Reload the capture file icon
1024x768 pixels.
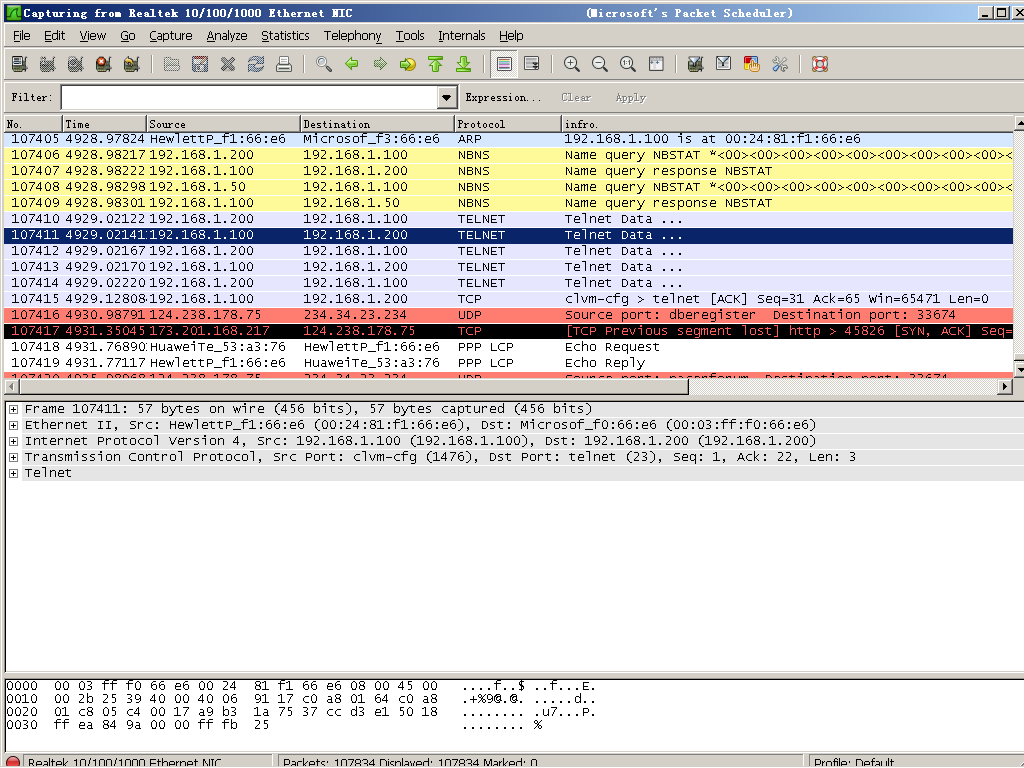[256, 64]
